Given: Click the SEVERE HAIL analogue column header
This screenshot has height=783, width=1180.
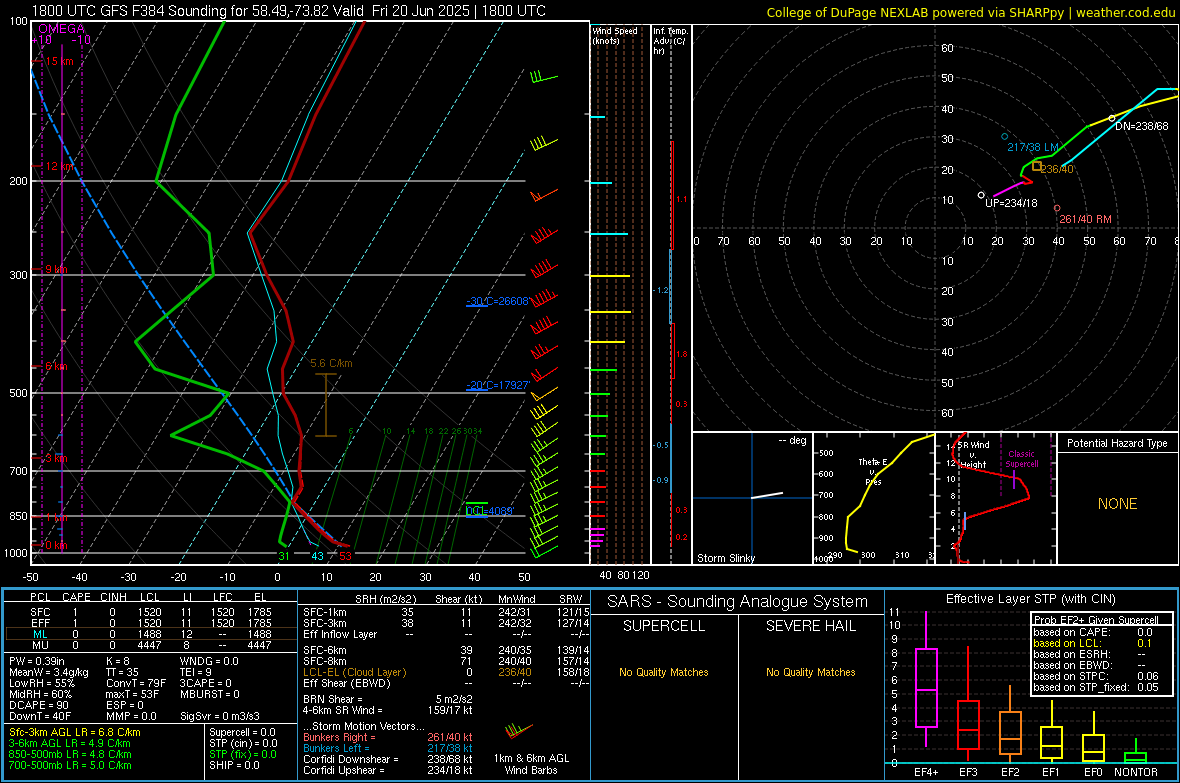Looking at the screenshot, I should 810,626.
